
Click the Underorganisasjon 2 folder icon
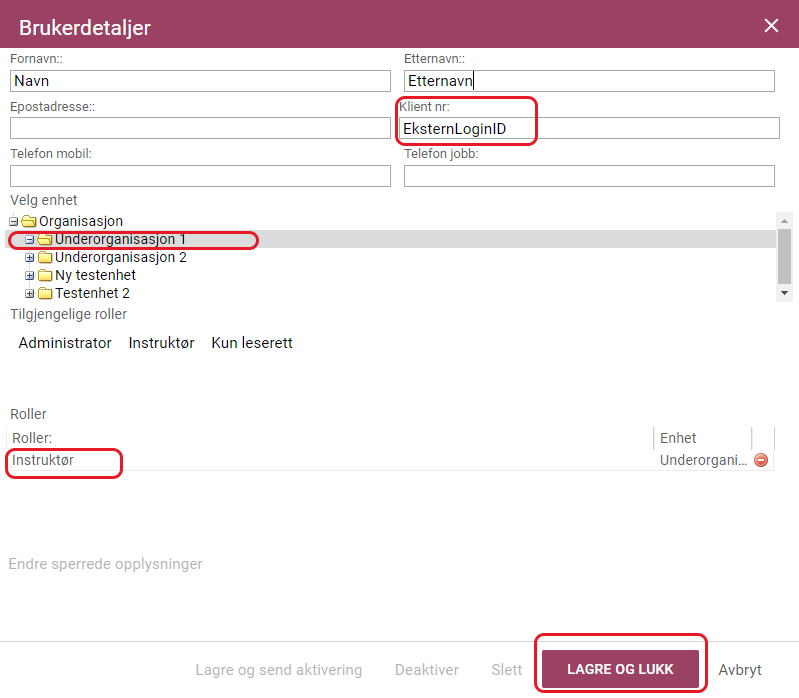[x=45, y=257]
